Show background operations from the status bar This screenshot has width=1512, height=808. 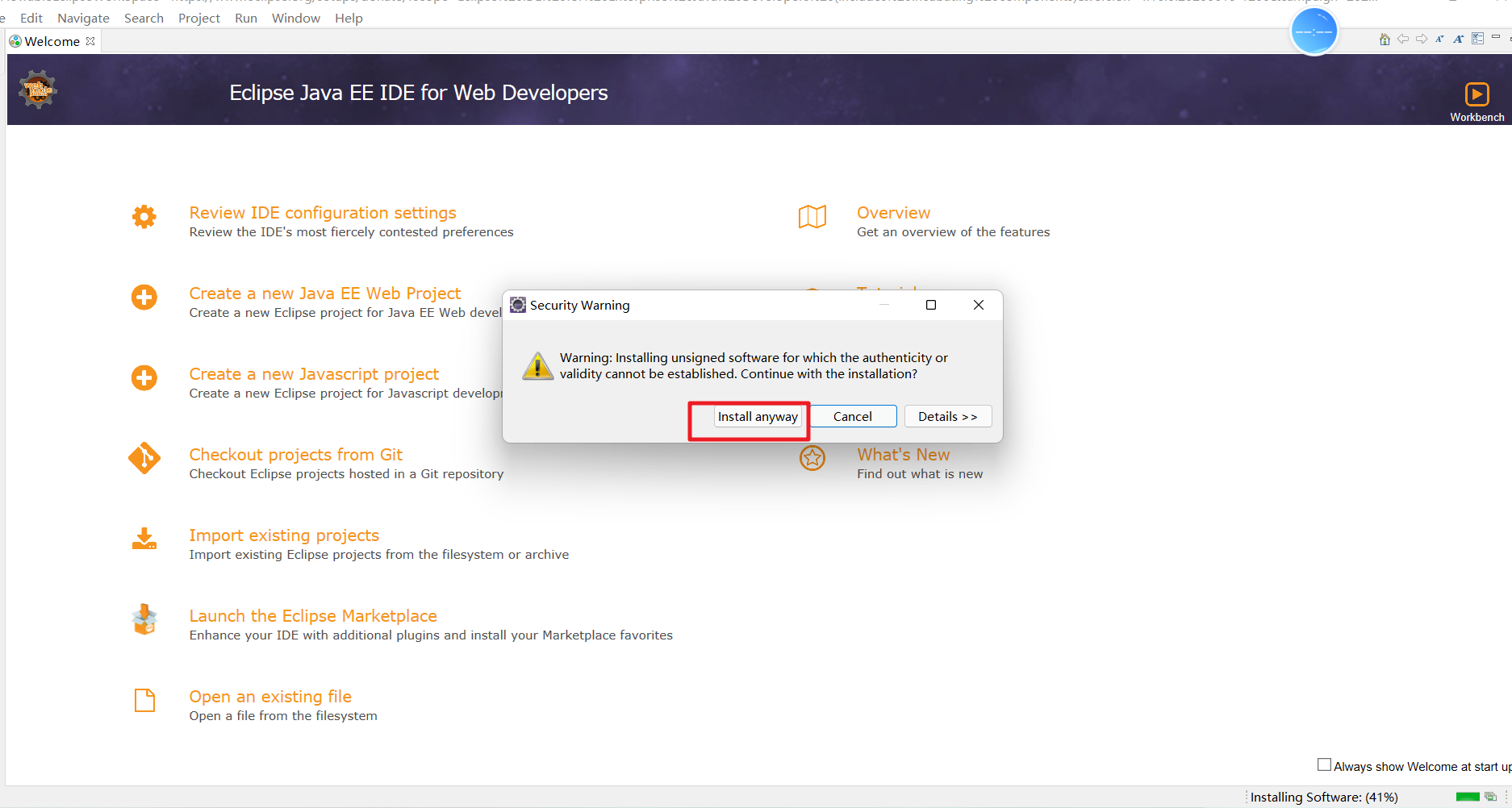tap(1492, 797)
